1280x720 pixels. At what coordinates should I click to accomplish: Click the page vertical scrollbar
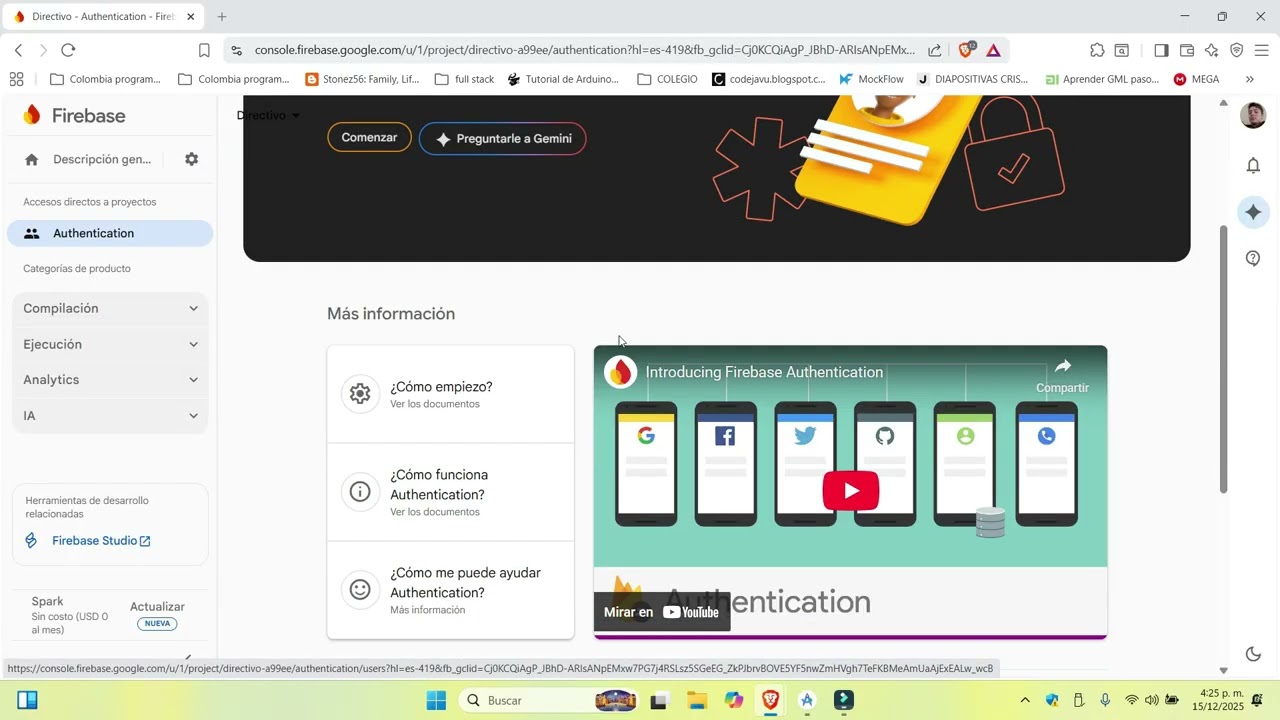tap(1223, 360)
